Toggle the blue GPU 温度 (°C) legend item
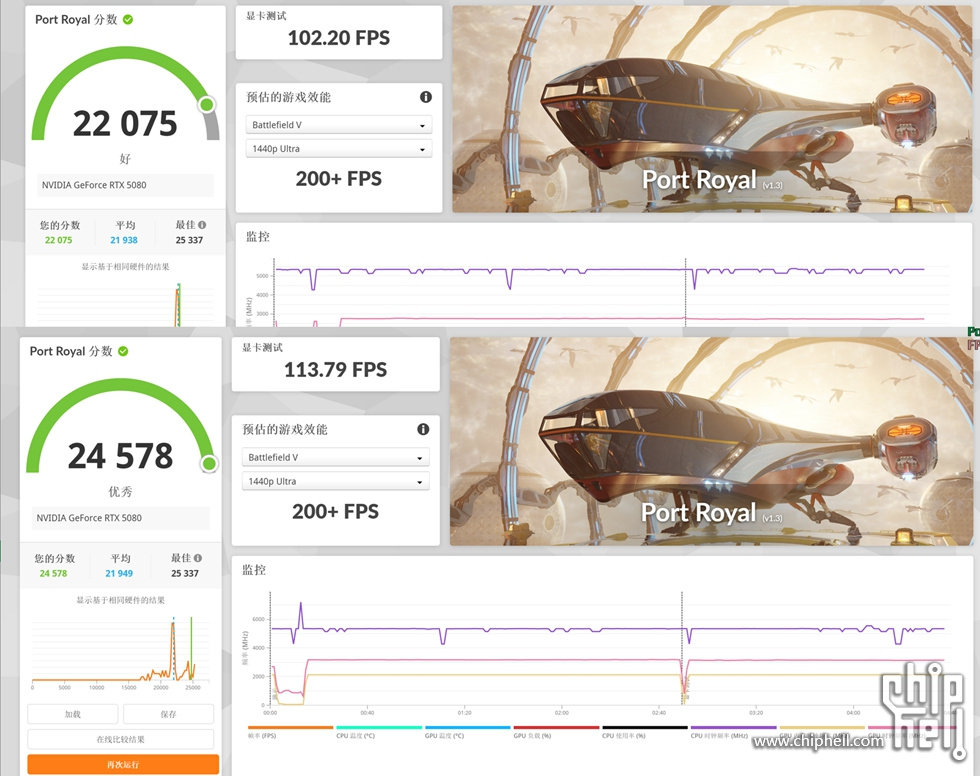 click(468, 732)
